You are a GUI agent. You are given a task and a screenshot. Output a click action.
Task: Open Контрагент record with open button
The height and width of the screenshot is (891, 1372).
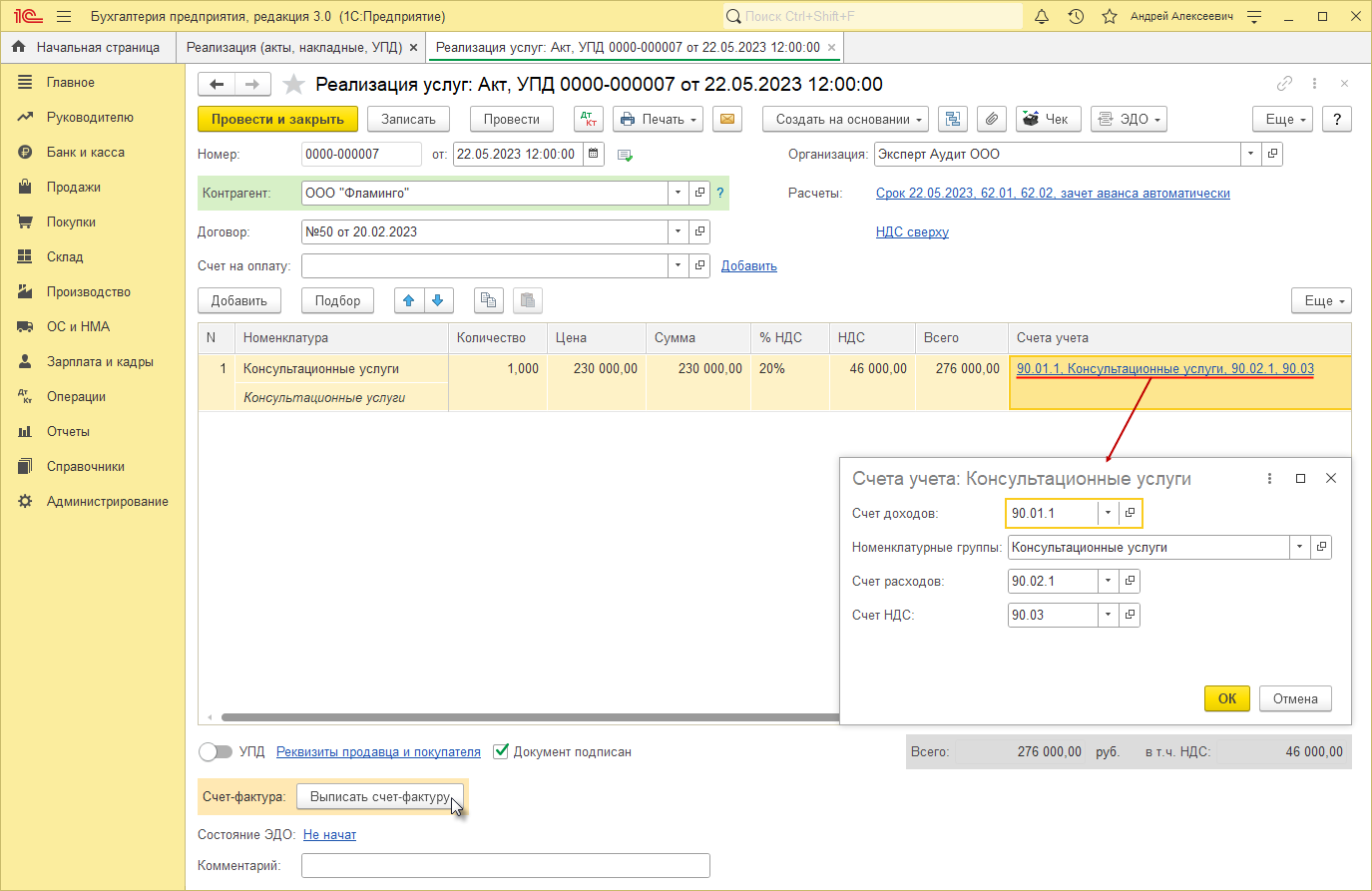[699, 193]
